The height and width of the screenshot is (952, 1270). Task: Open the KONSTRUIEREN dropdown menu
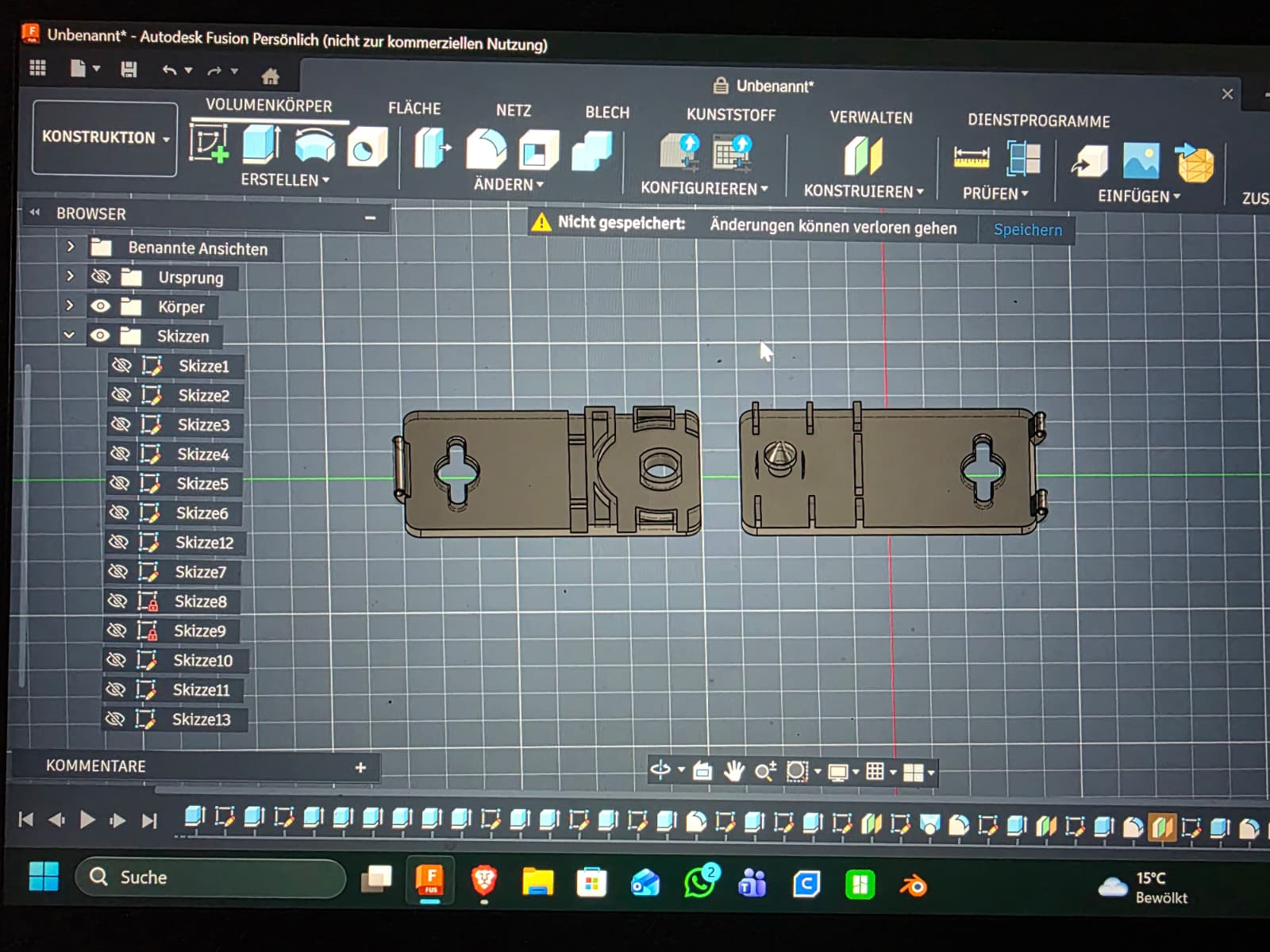864,191
